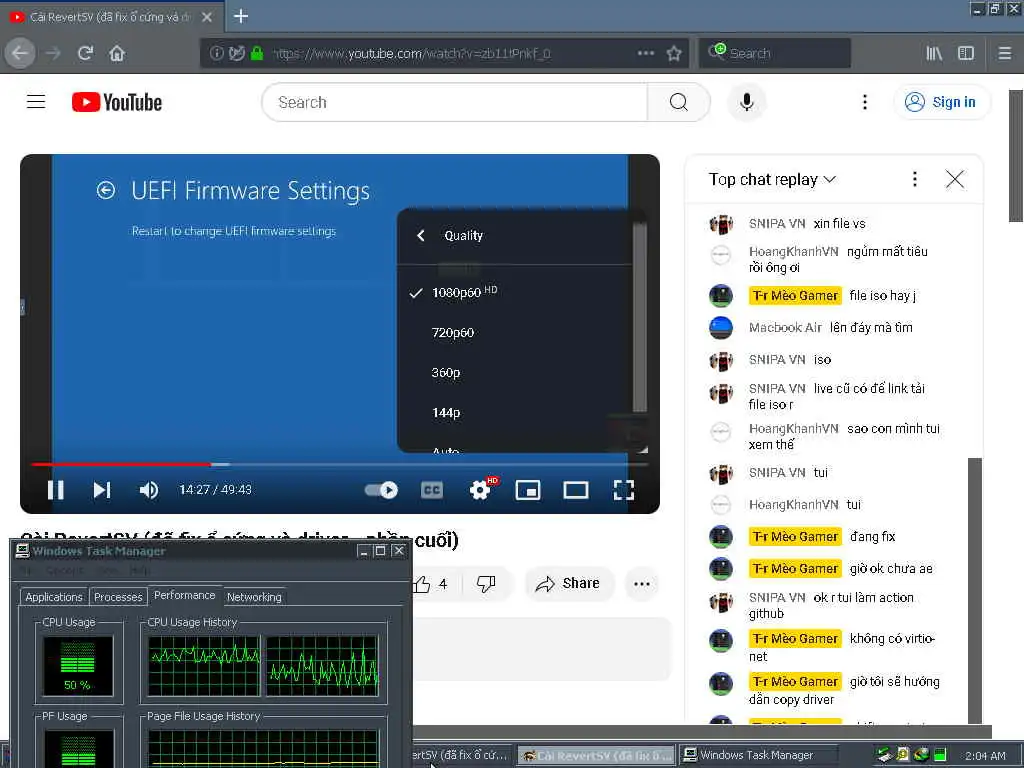Image resolution: width=1024 pixels, height=768 pixels.
Task: Open Windows Task Manager taskbar button
Action: (x=758, y=755)
